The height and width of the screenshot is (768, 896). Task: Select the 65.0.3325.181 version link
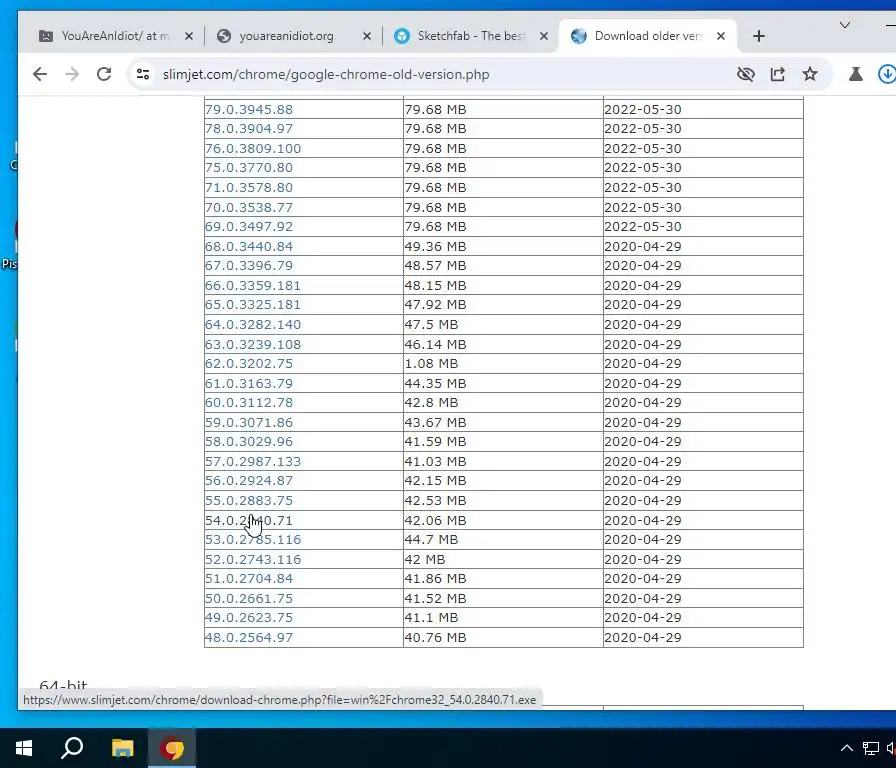[253, 304]
